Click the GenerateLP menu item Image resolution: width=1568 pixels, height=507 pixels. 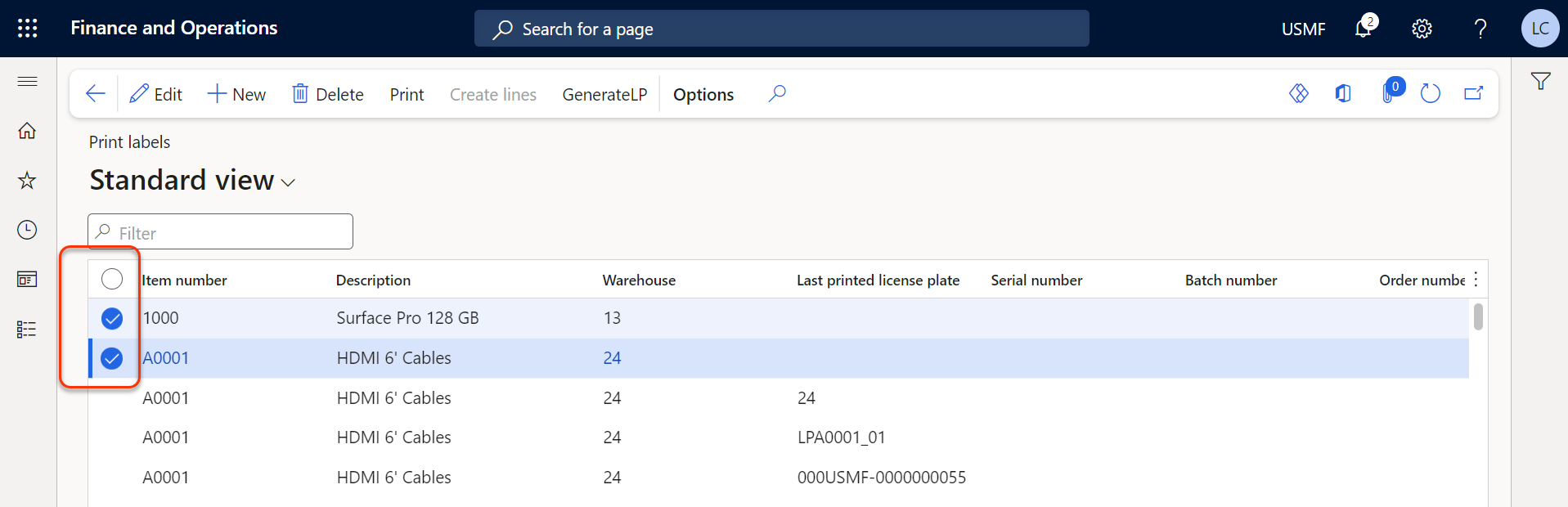pyautogui.click(x=604, y=95)
